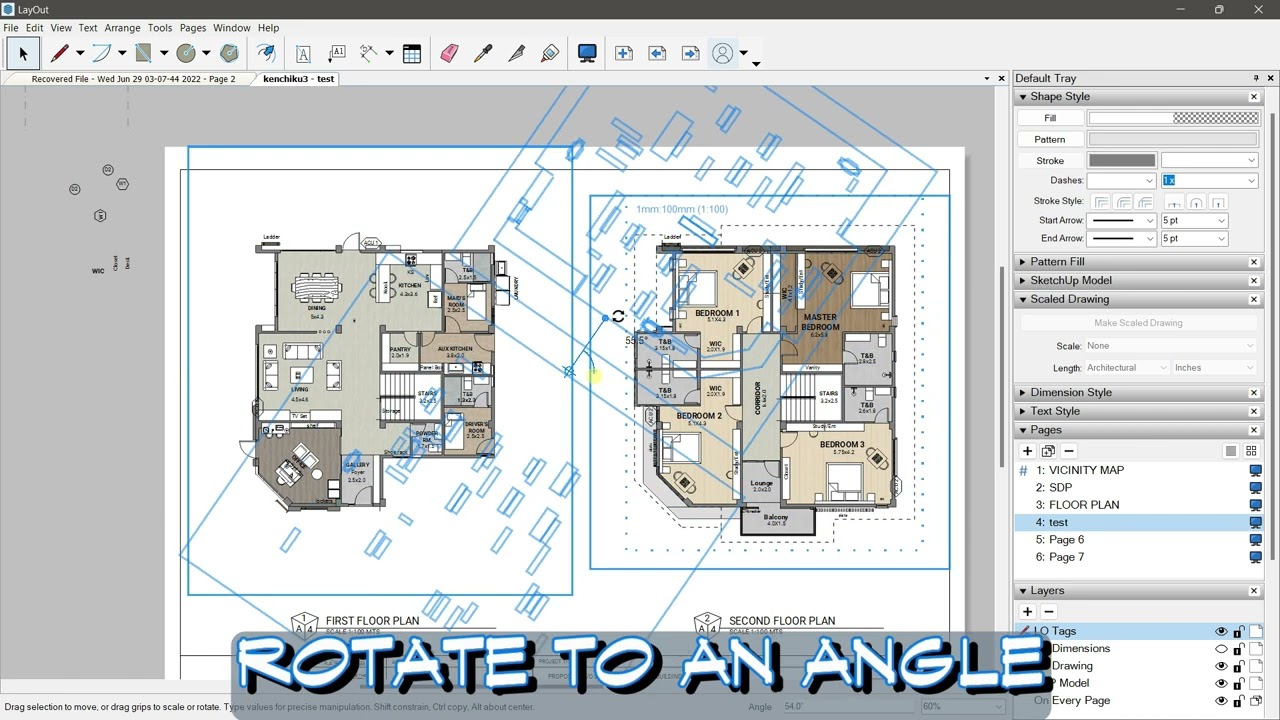Choose the Label tool
Viewport: 1280px width, 720px height.
click(337, 54)
